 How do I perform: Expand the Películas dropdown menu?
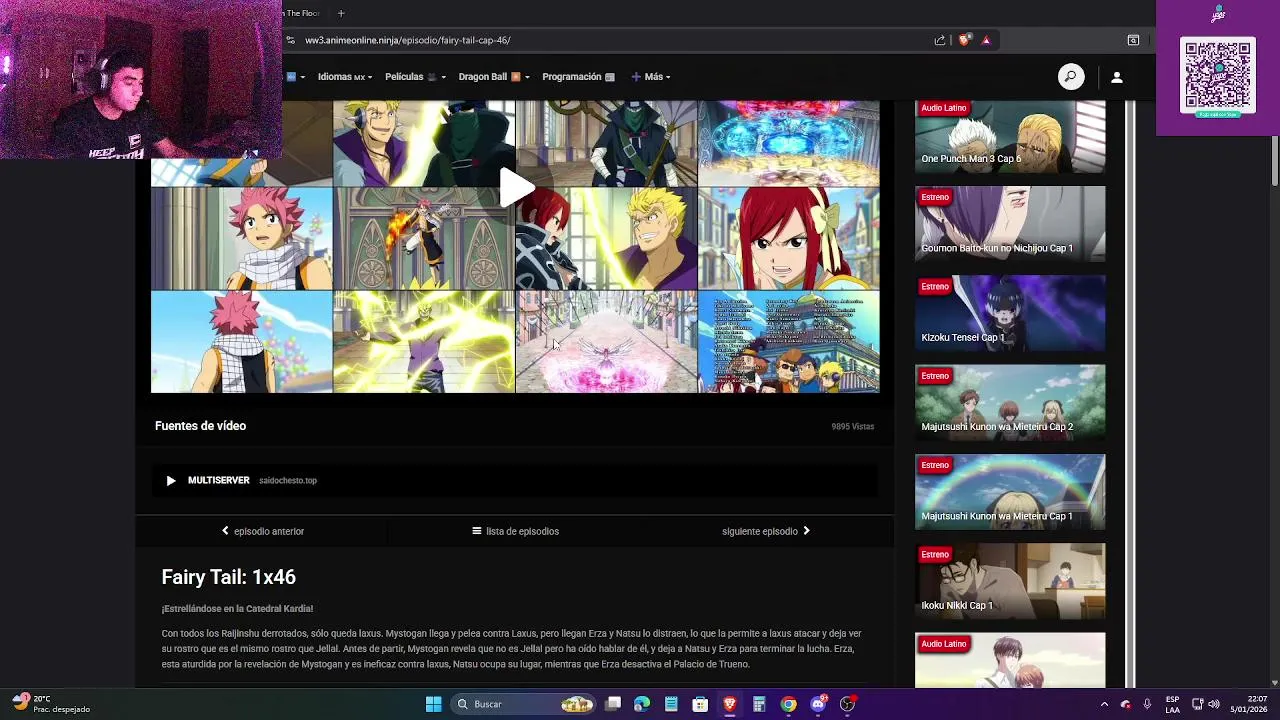pos(415,77)
